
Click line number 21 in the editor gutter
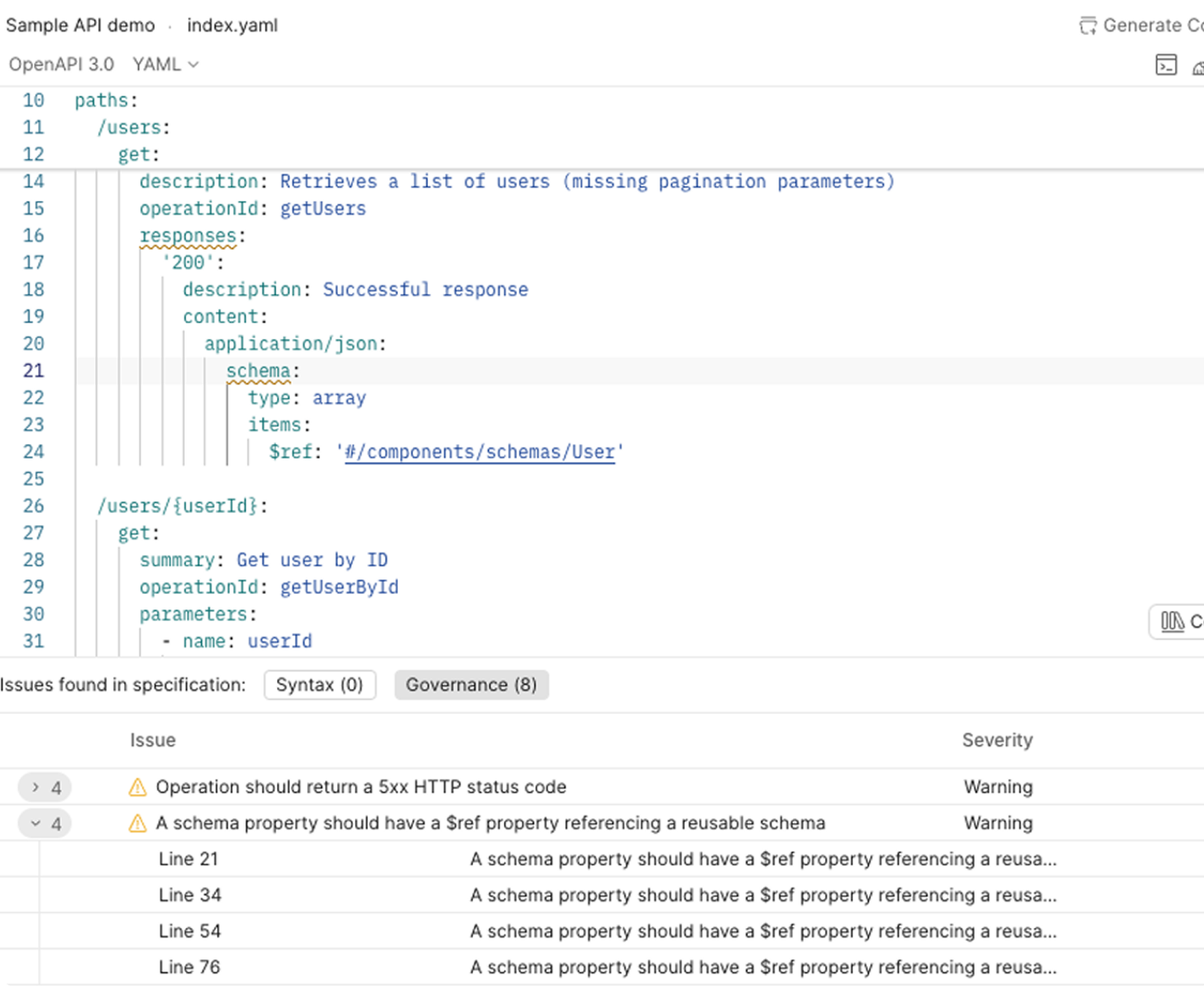coord(33,370)
